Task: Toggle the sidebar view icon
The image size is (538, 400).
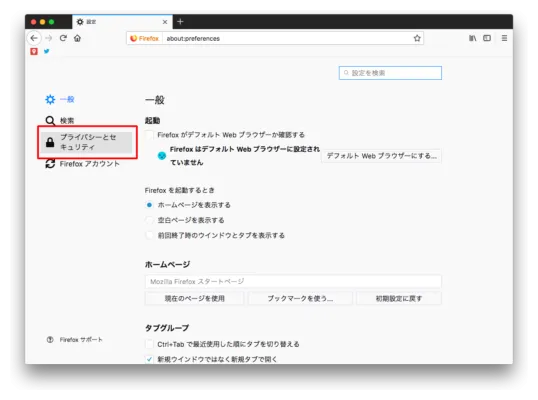Action: coord(487,38)
